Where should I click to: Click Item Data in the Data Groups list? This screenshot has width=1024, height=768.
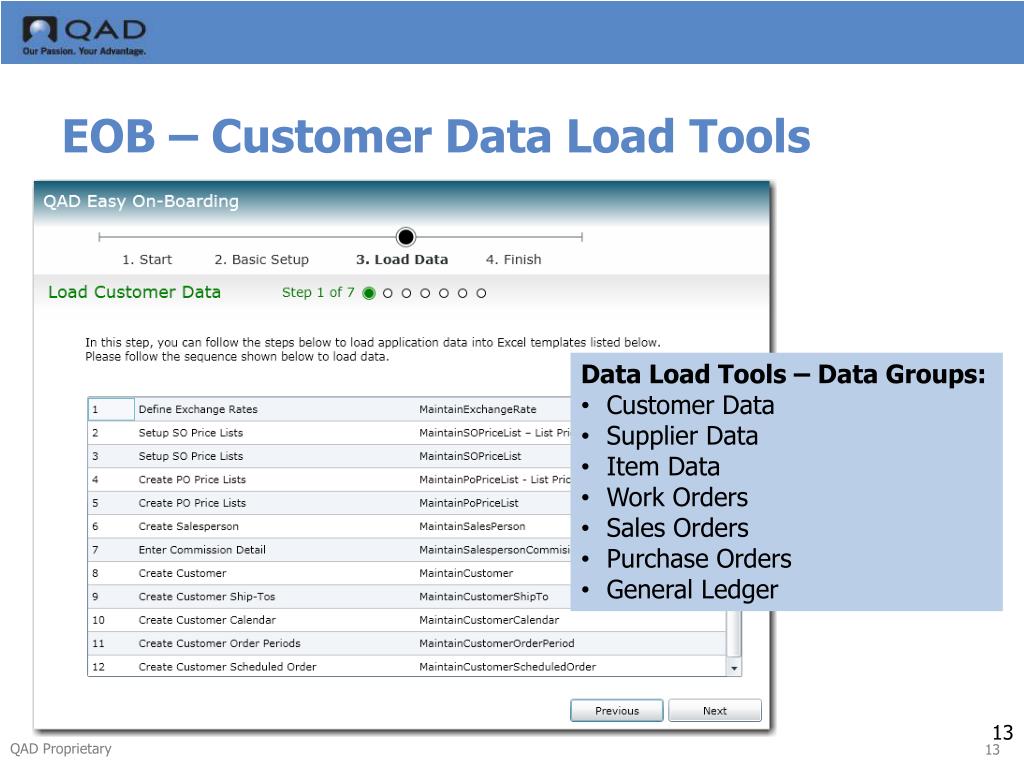(663, 467)
